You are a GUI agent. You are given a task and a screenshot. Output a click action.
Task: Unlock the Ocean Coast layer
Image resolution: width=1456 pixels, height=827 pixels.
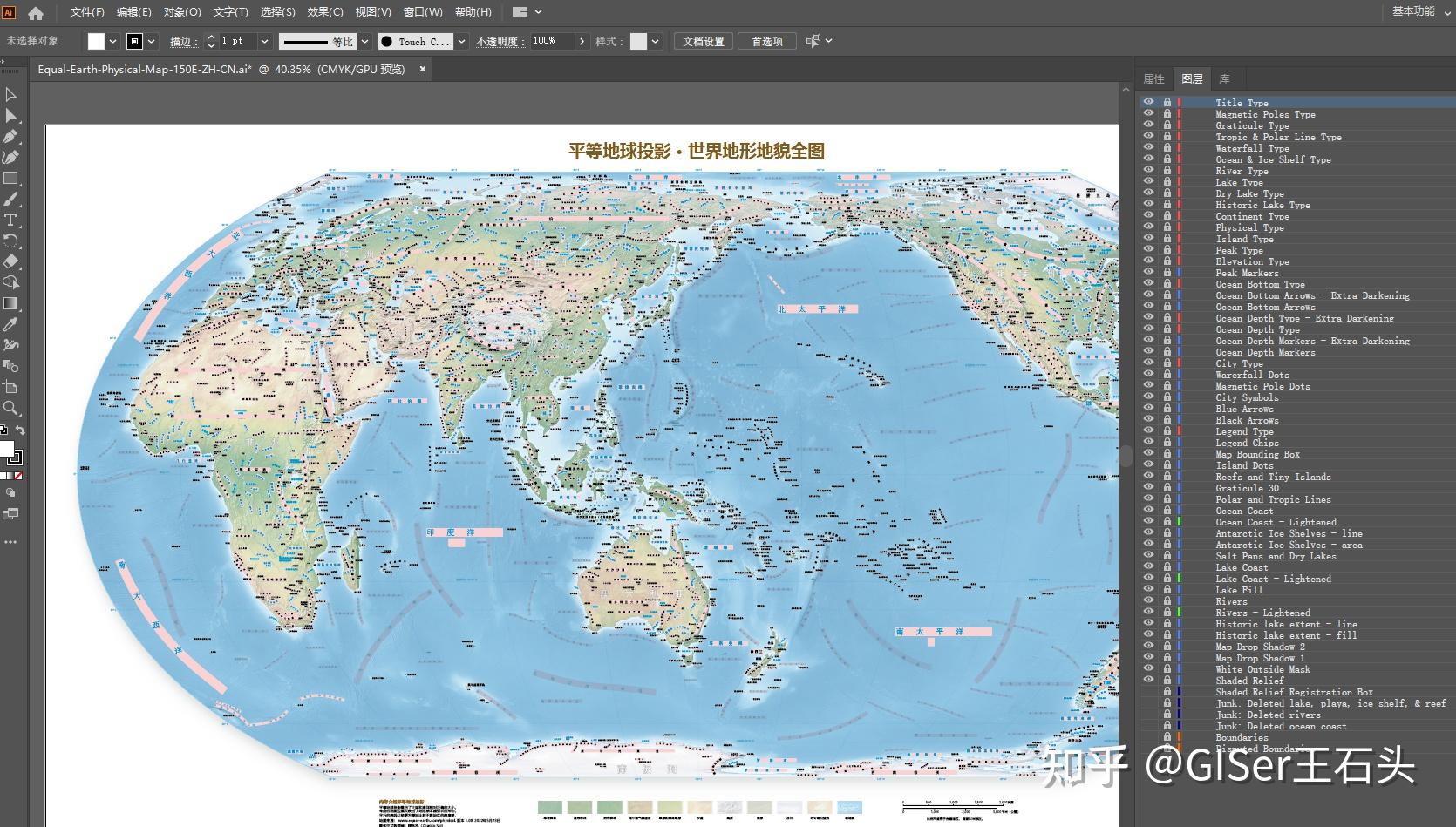click(1167, 511)
